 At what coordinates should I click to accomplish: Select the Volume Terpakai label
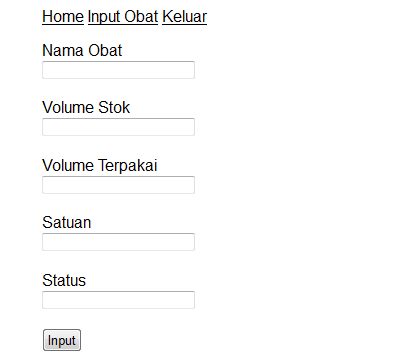100,166
